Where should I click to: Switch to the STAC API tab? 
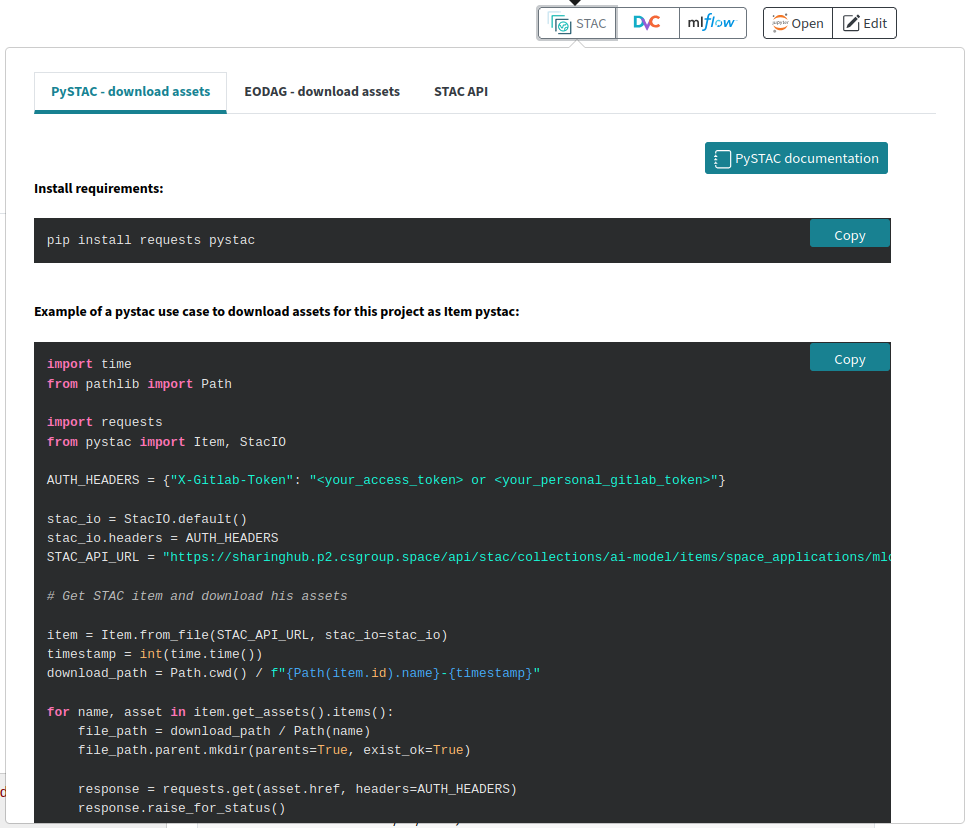[x=461, y=91]
